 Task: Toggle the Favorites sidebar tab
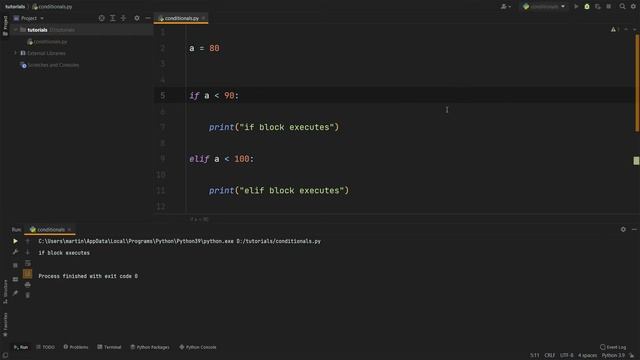5,324
